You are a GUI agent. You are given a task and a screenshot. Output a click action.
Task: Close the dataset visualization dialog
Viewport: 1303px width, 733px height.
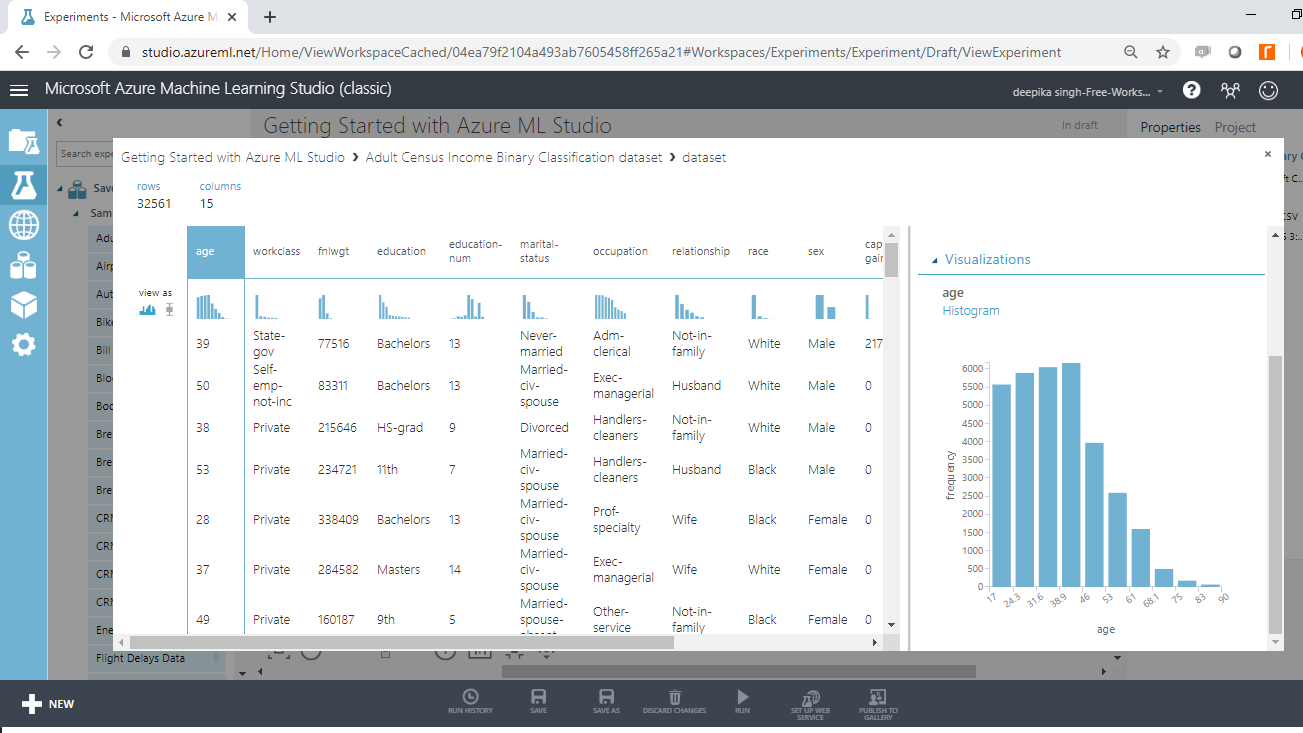1268,154
